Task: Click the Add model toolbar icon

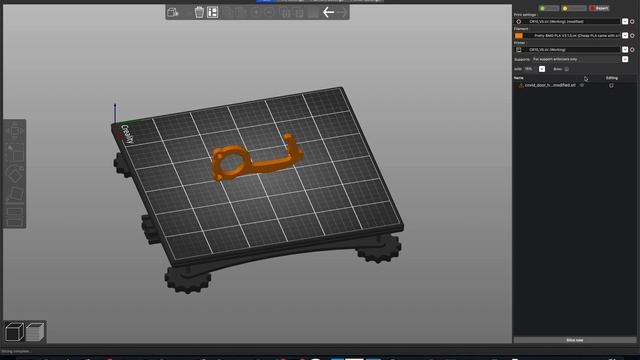Action: point(173,12)
